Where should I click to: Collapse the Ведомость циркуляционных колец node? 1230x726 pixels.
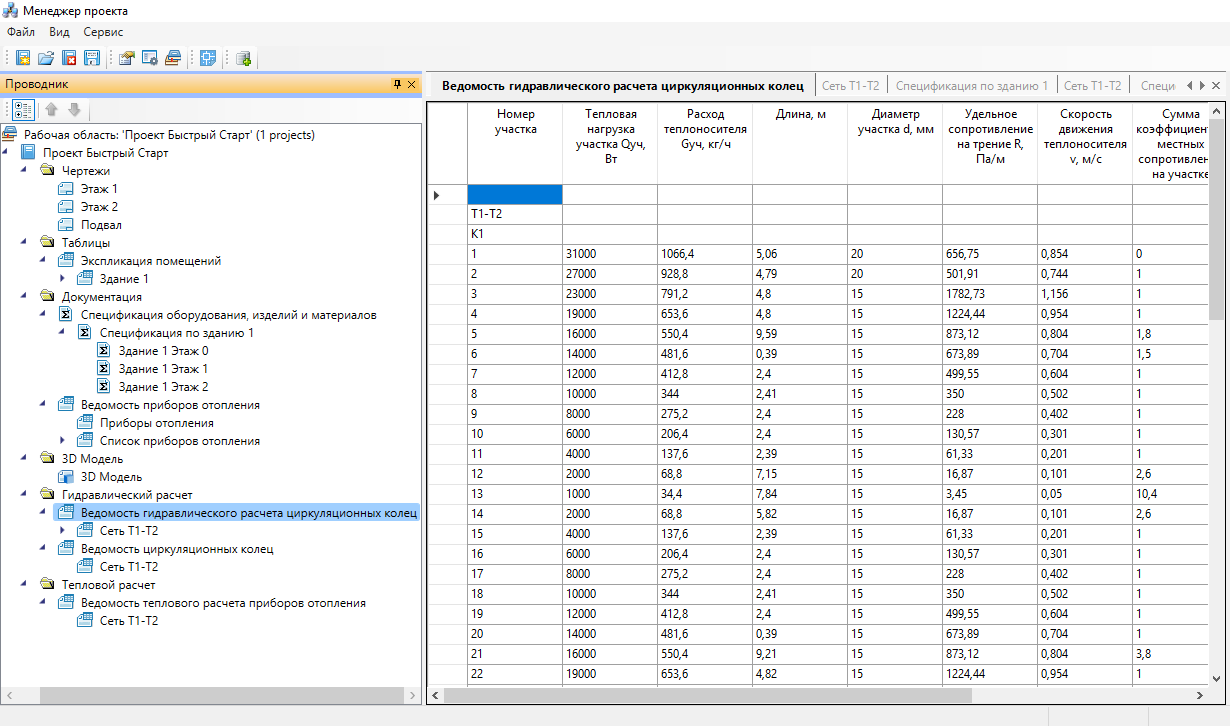click(44, 549)
